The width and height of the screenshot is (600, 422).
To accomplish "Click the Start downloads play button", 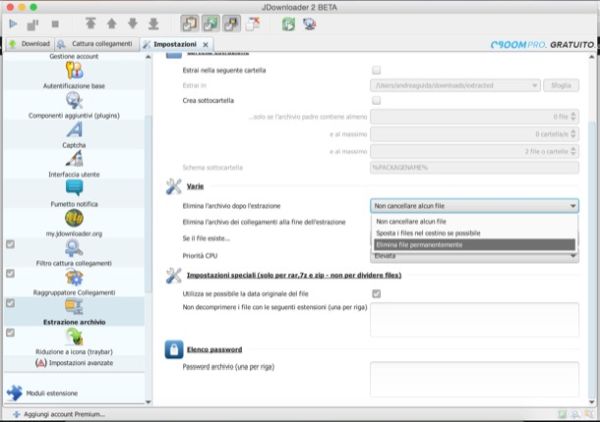I will [13, 21].
